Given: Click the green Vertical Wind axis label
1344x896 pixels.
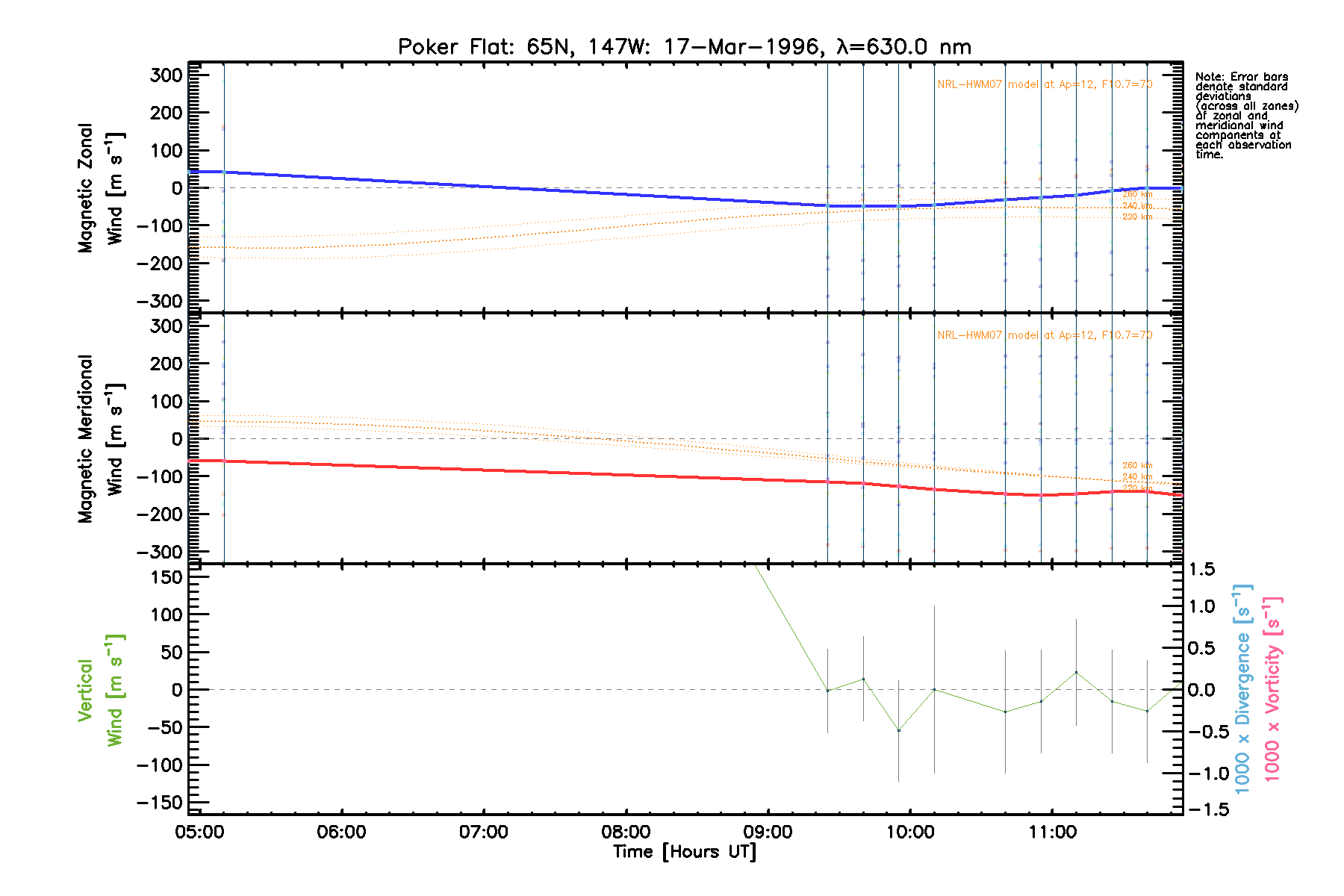Looking at the screenshot, I should pyautogui.click(x=100, y=690).
